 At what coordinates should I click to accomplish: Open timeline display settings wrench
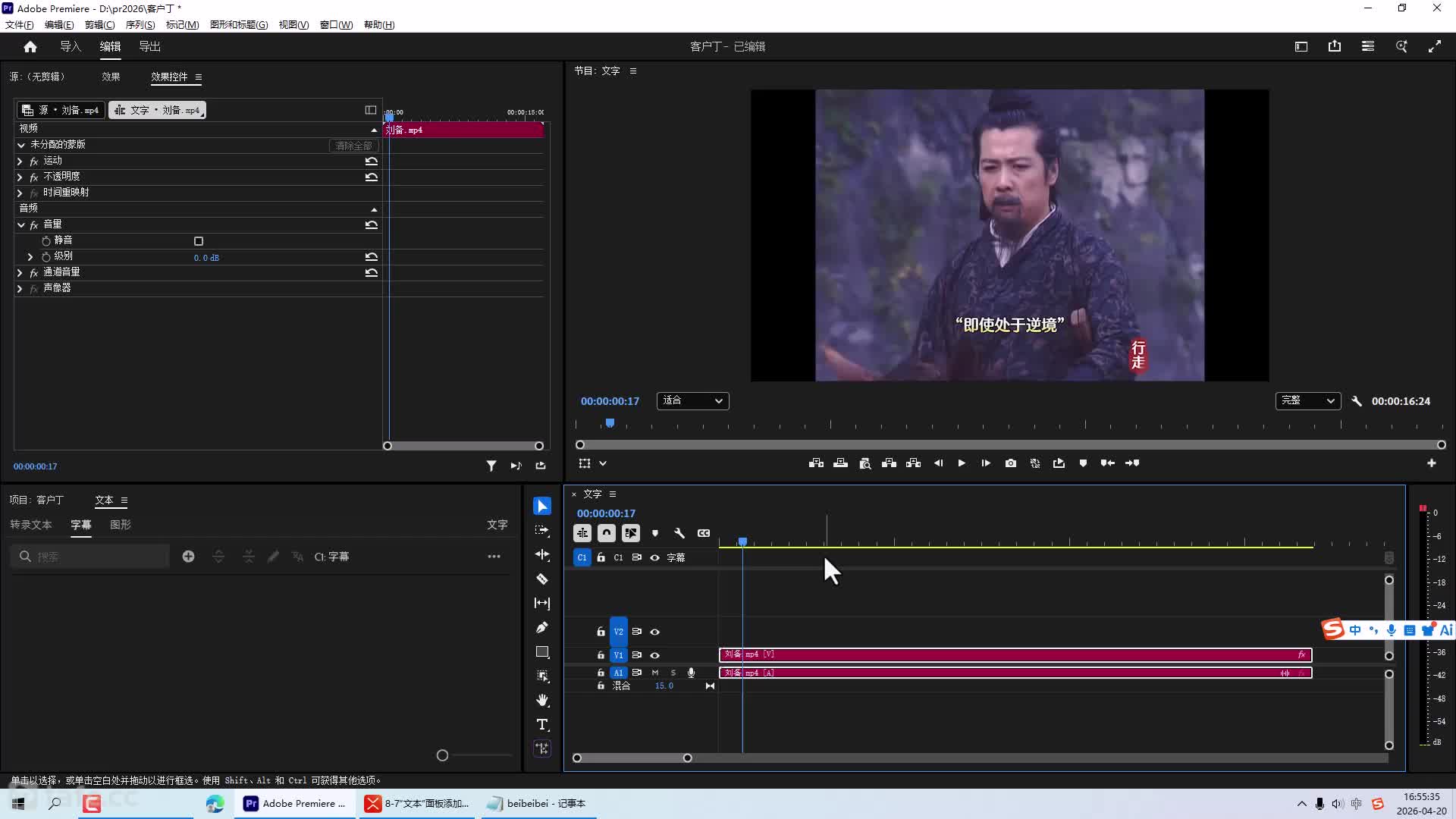coord(679,533)
